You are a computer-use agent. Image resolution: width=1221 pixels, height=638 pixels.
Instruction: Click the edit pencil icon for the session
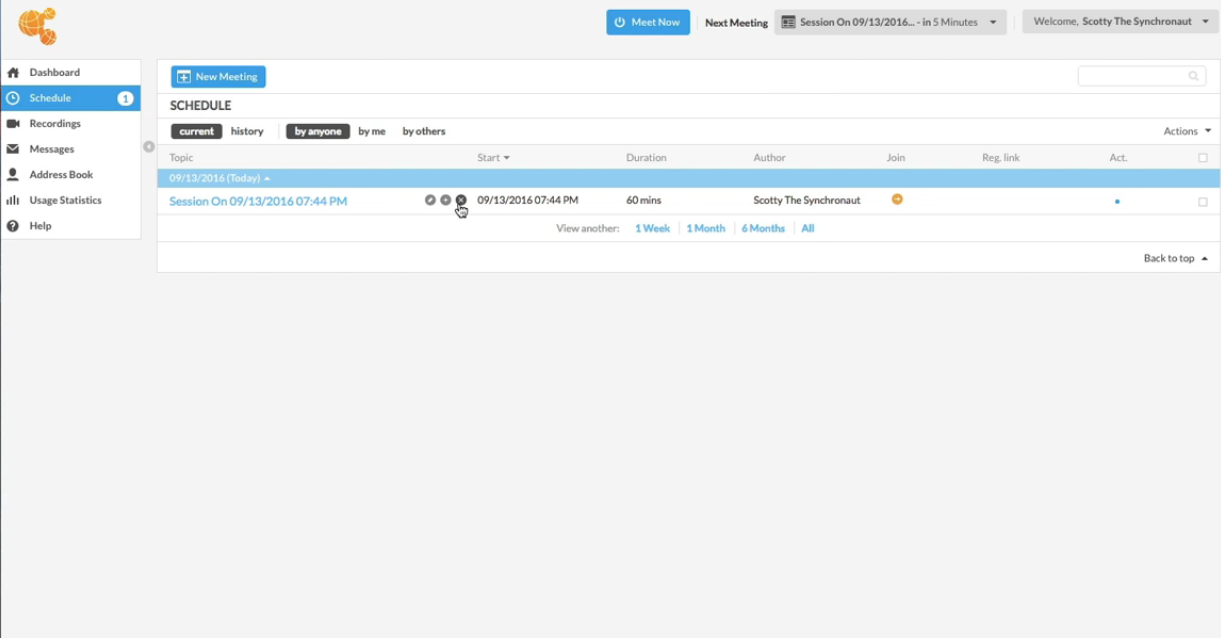click(430, 200)
